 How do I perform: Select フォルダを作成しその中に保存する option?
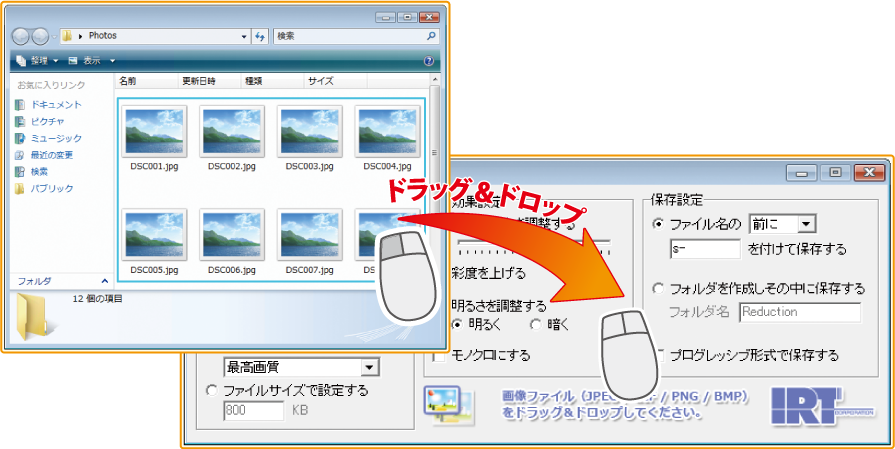pos(657,288)
